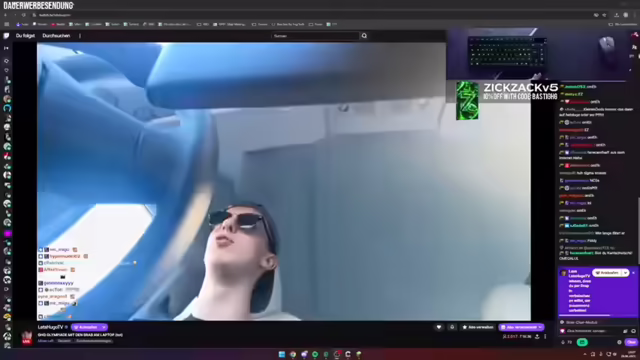Dismiss the purple Drops banner
Image resolution: width=640 pixels, height=360 pixels.
click(633, 272)
